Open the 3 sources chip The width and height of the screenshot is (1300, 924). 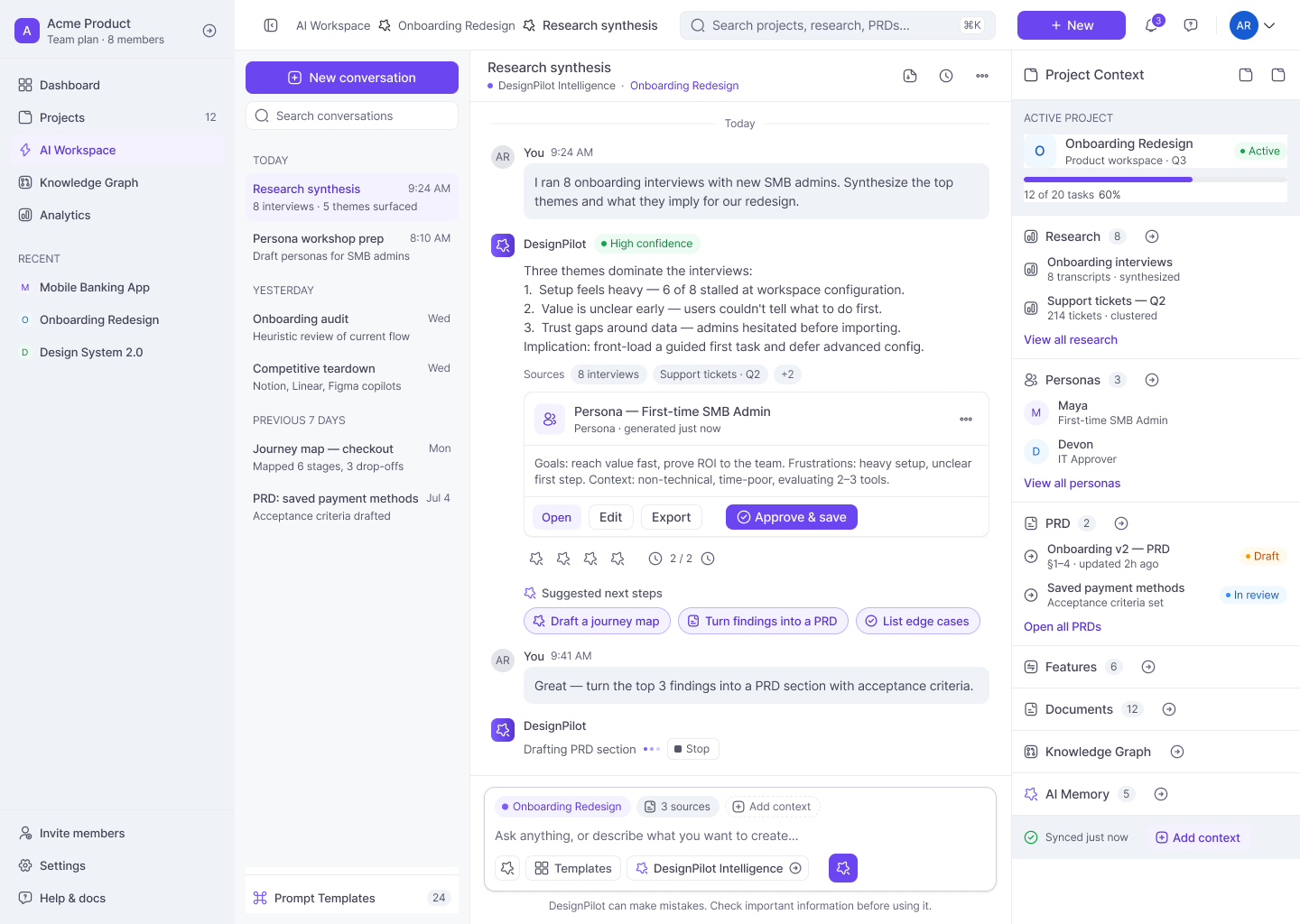point(677,807)
